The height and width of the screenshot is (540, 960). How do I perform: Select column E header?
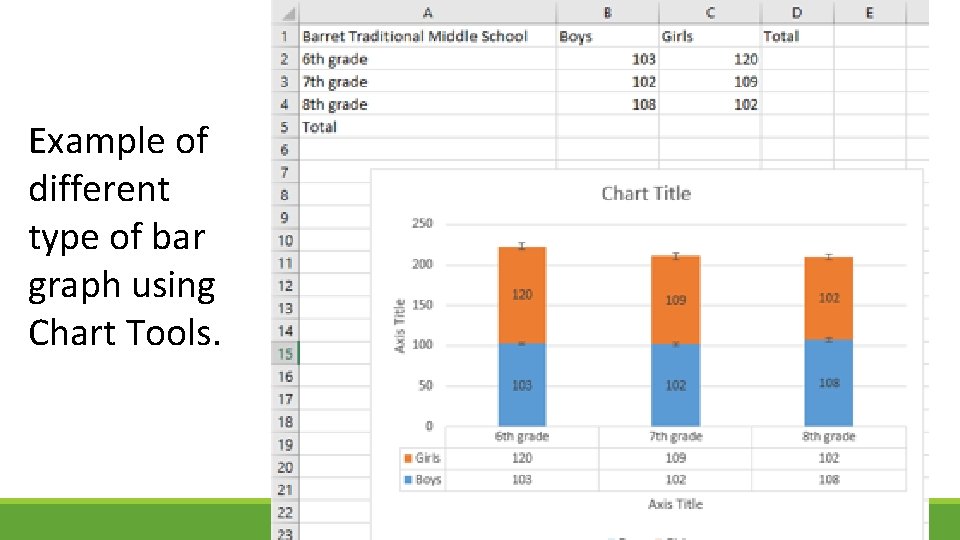869,13
